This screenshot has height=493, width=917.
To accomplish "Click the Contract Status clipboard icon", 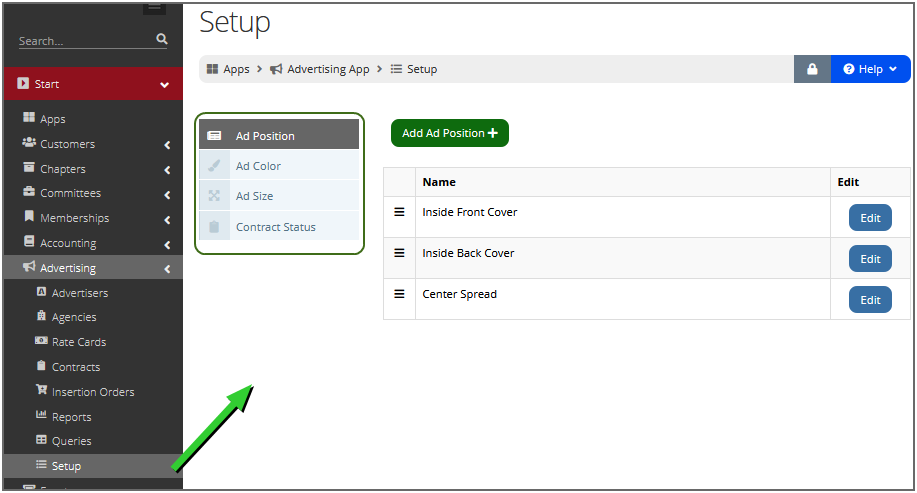I will point(214,227).
